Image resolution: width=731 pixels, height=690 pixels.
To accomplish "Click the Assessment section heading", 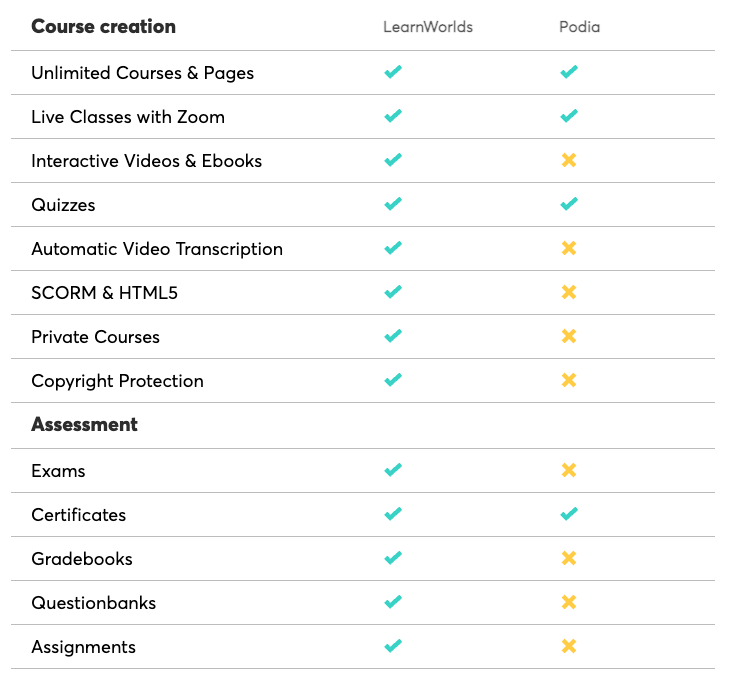I will click(x=84, y=425).
